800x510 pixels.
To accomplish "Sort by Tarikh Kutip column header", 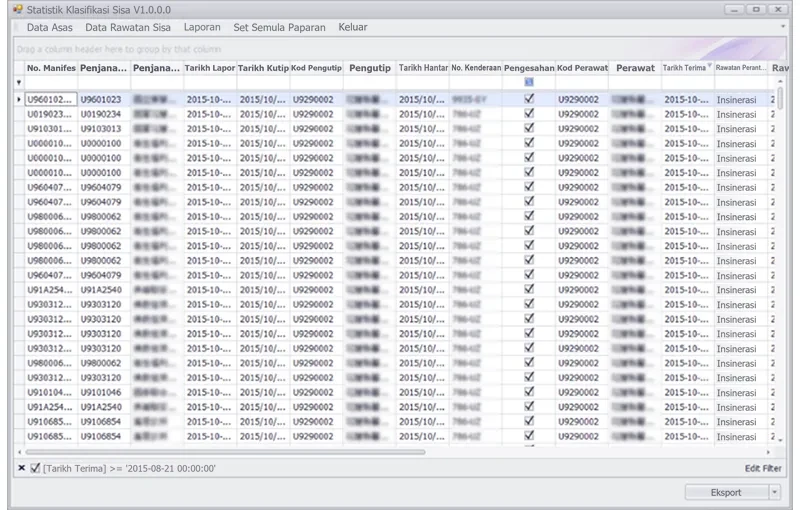I will pos(263,68).
